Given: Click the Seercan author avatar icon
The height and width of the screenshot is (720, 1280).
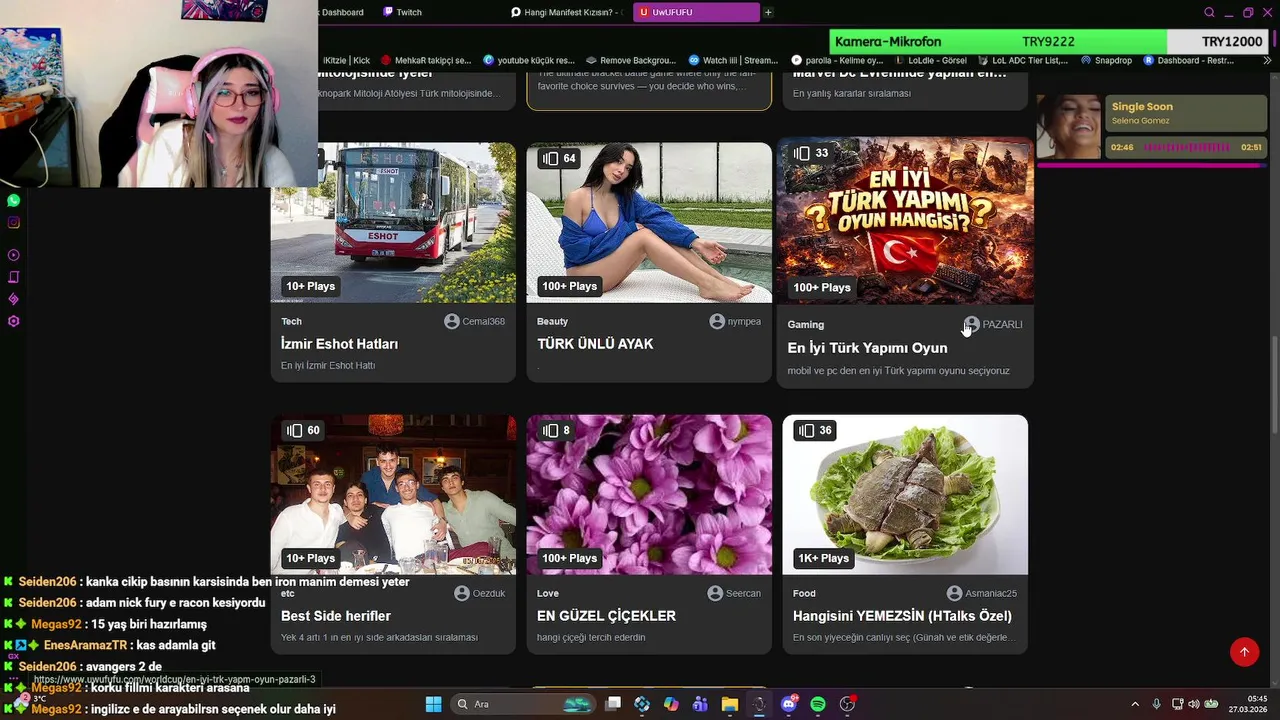Looking at the screenshot, I should click(715, 593).
